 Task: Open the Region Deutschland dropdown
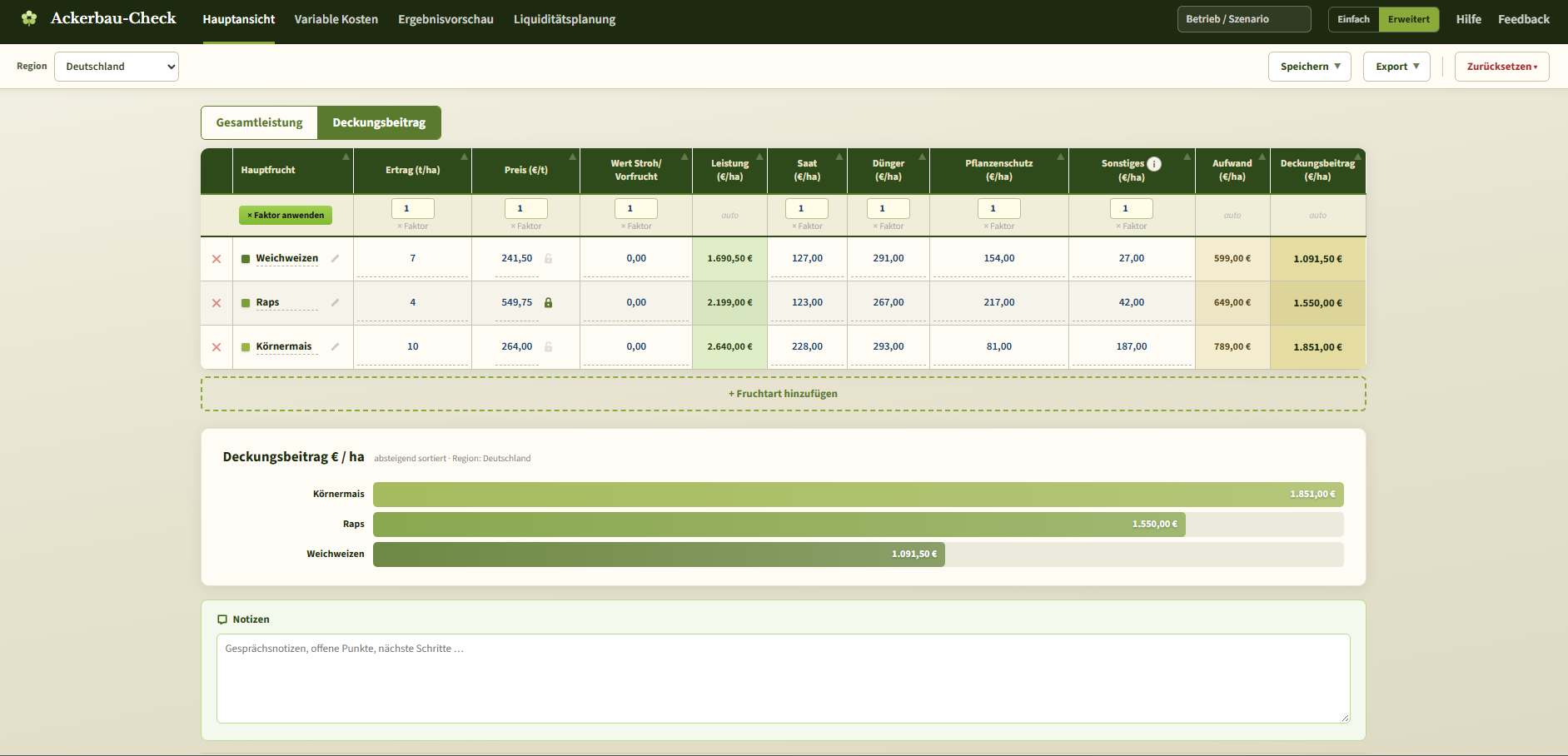(x=117, y=67)
